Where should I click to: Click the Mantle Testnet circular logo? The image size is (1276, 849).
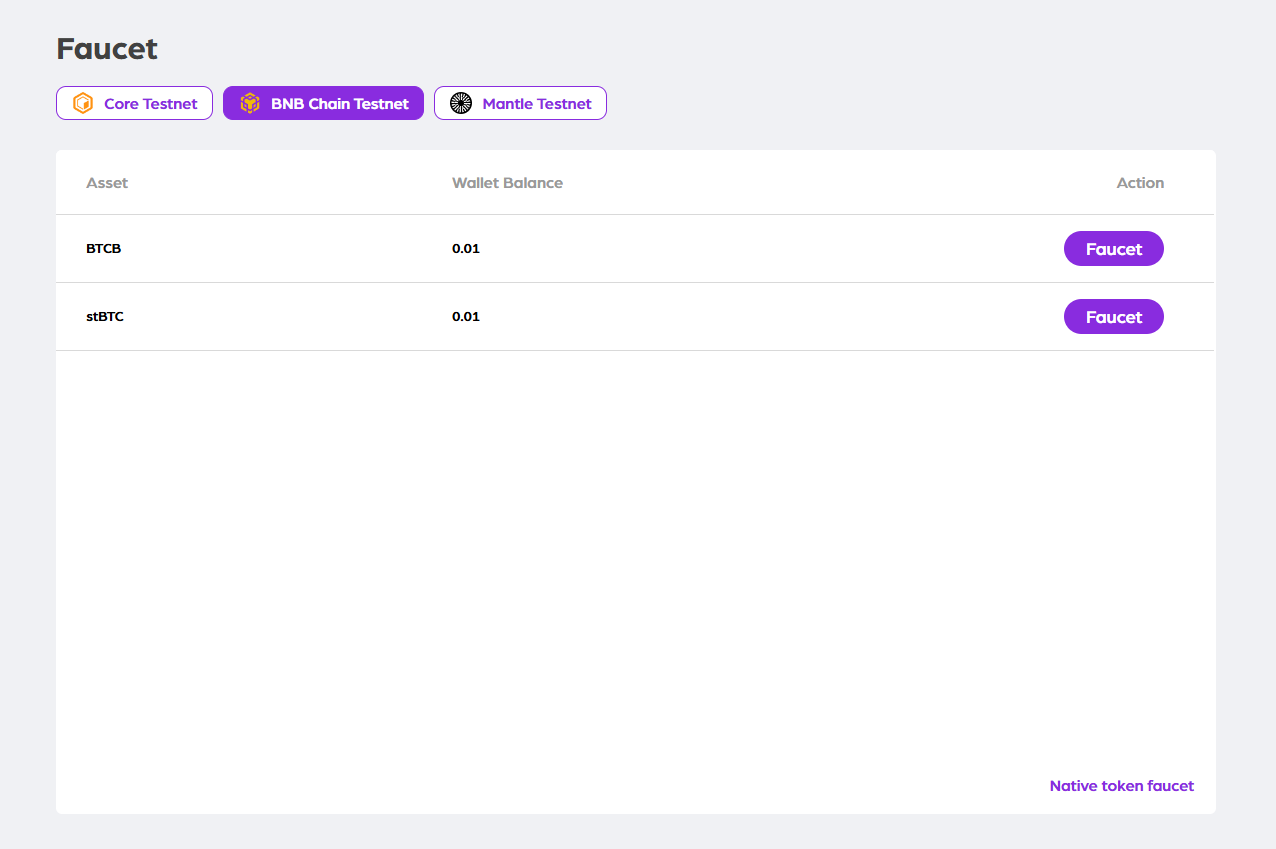(x=461, y=103)
